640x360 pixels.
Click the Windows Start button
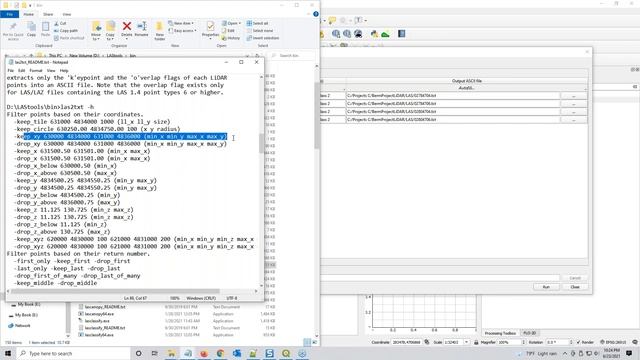8,353
